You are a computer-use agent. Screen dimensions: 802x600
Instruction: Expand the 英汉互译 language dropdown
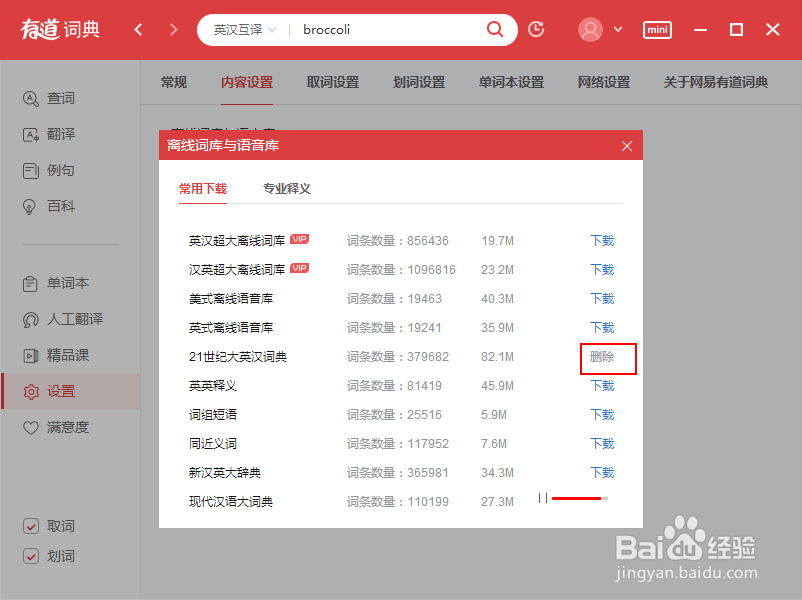click(x=244, y=30)
